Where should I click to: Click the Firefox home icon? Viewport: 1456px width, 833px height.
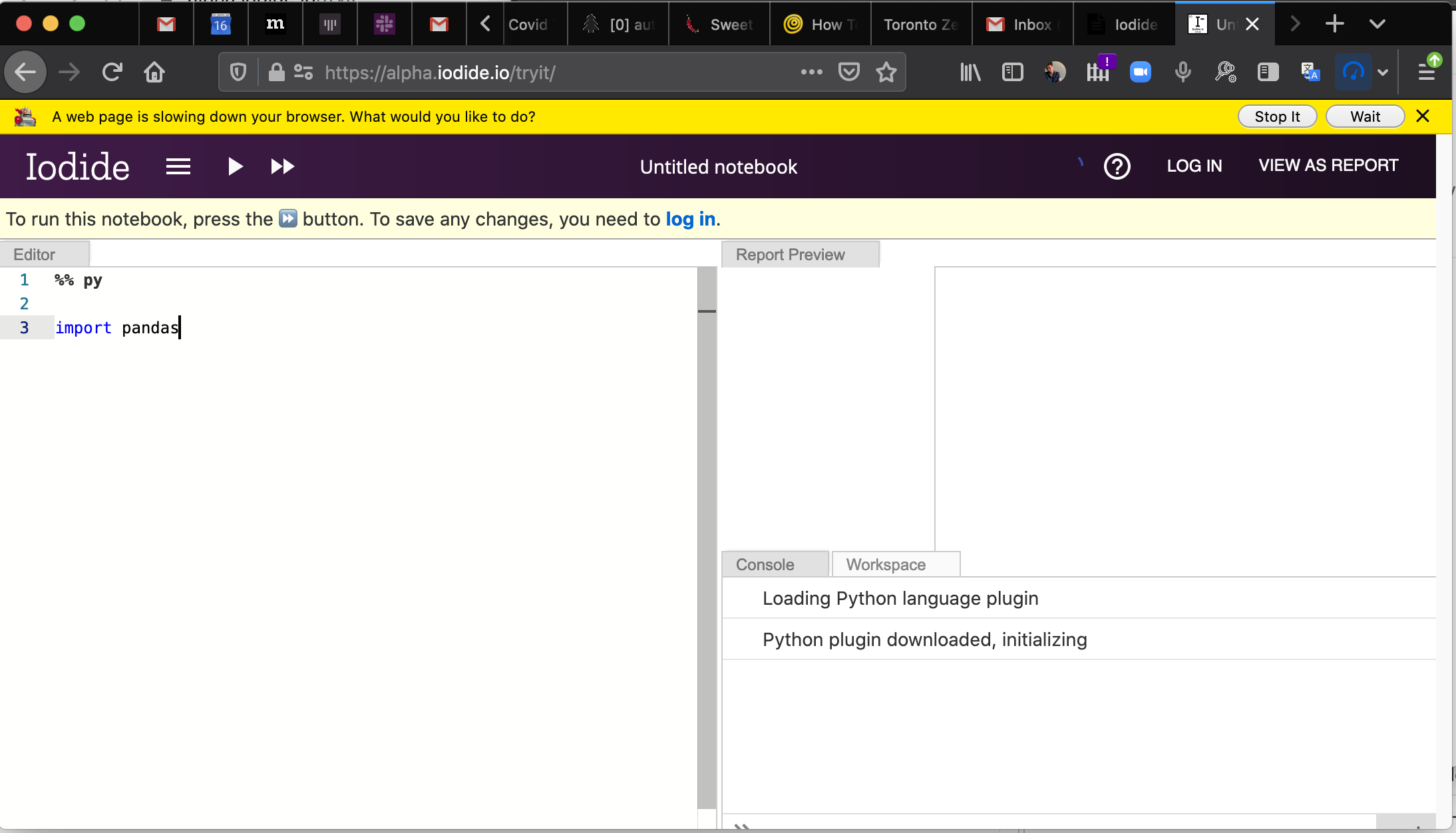[x=154, y=72]
